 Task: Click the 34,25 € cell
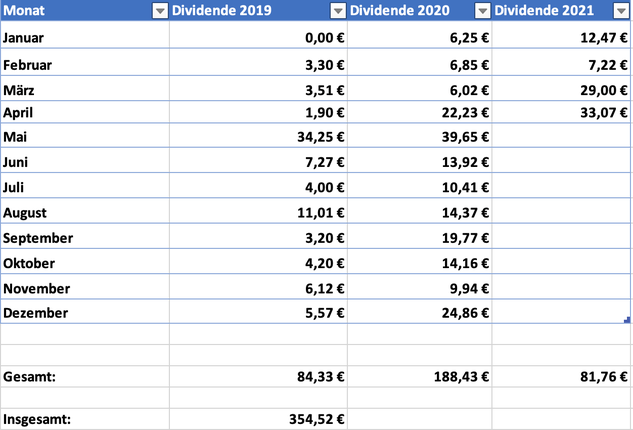pyautogui.click(x=258, y=135)
